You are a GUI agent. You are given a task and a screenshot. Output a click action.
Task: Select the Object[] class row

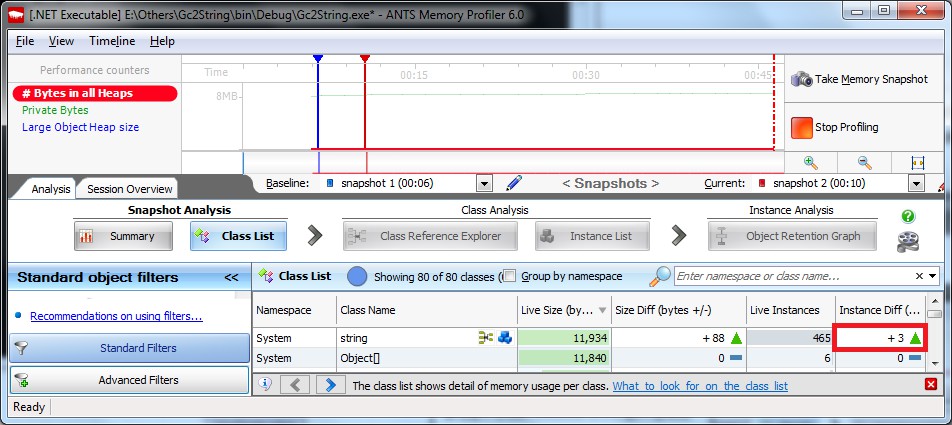[588, 358]
